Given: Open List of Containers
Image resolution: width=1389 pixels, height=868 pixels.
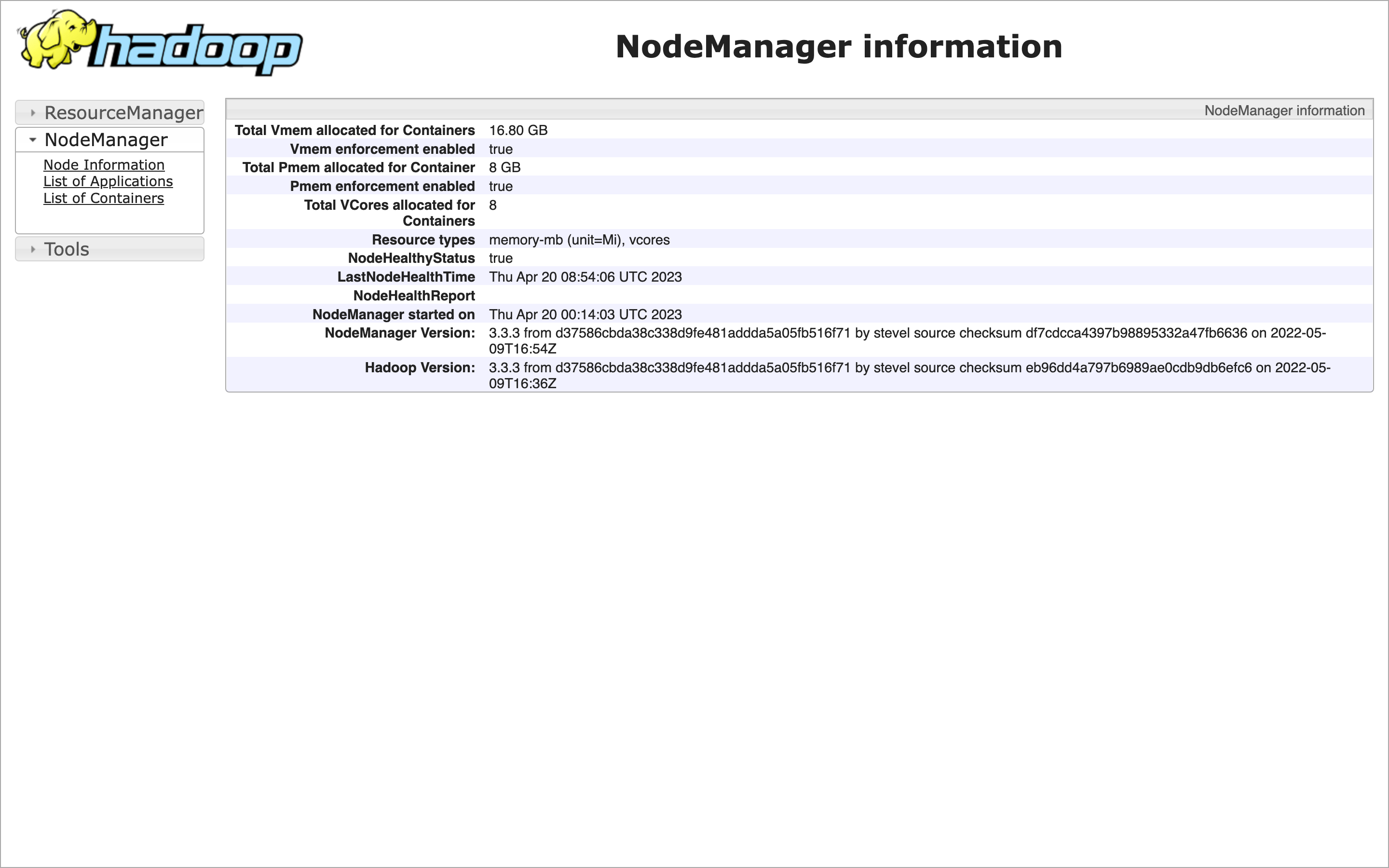Looking at the screenshot, I should [103, 198].
